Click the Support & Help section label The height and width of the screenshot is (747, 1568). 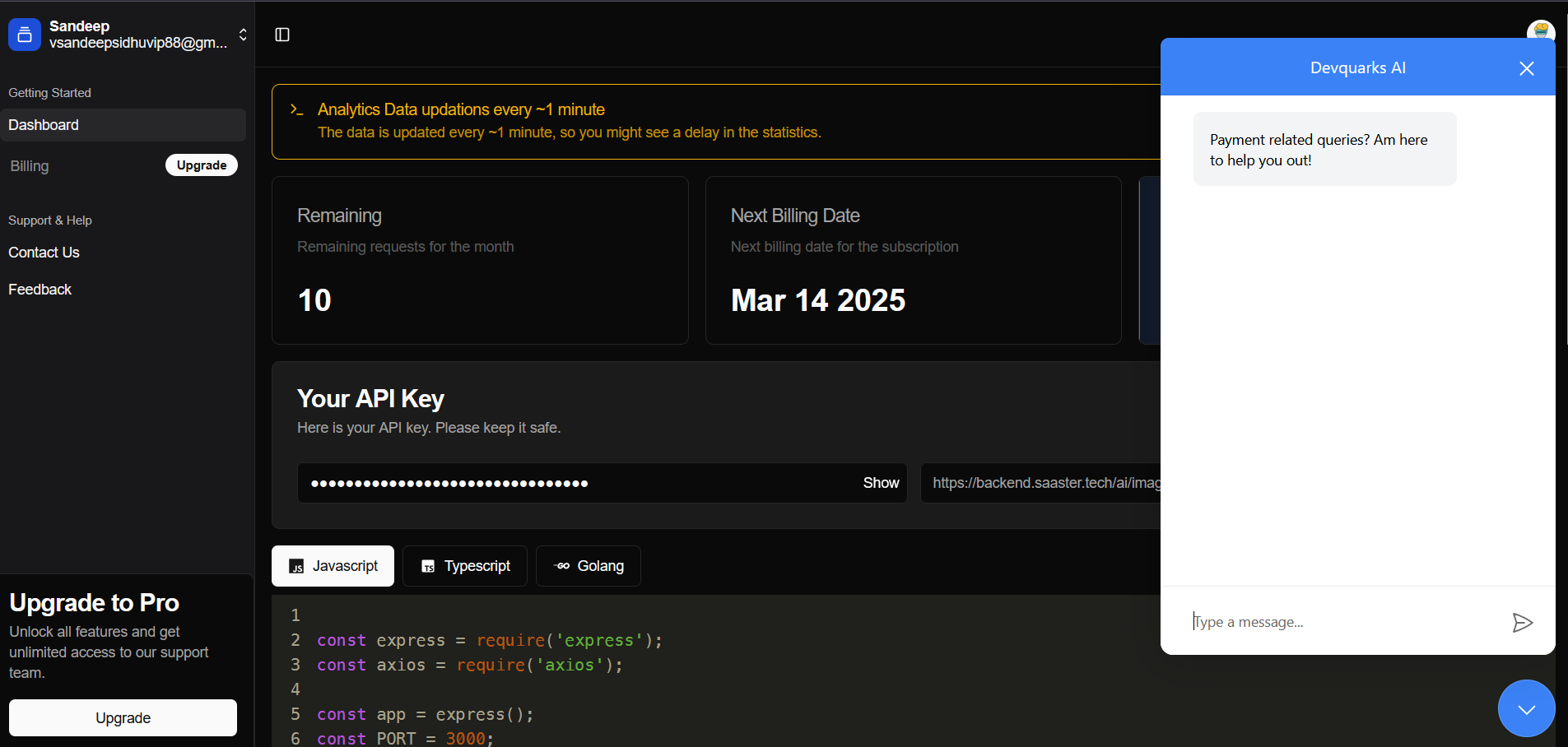click(x=50, y=220)
